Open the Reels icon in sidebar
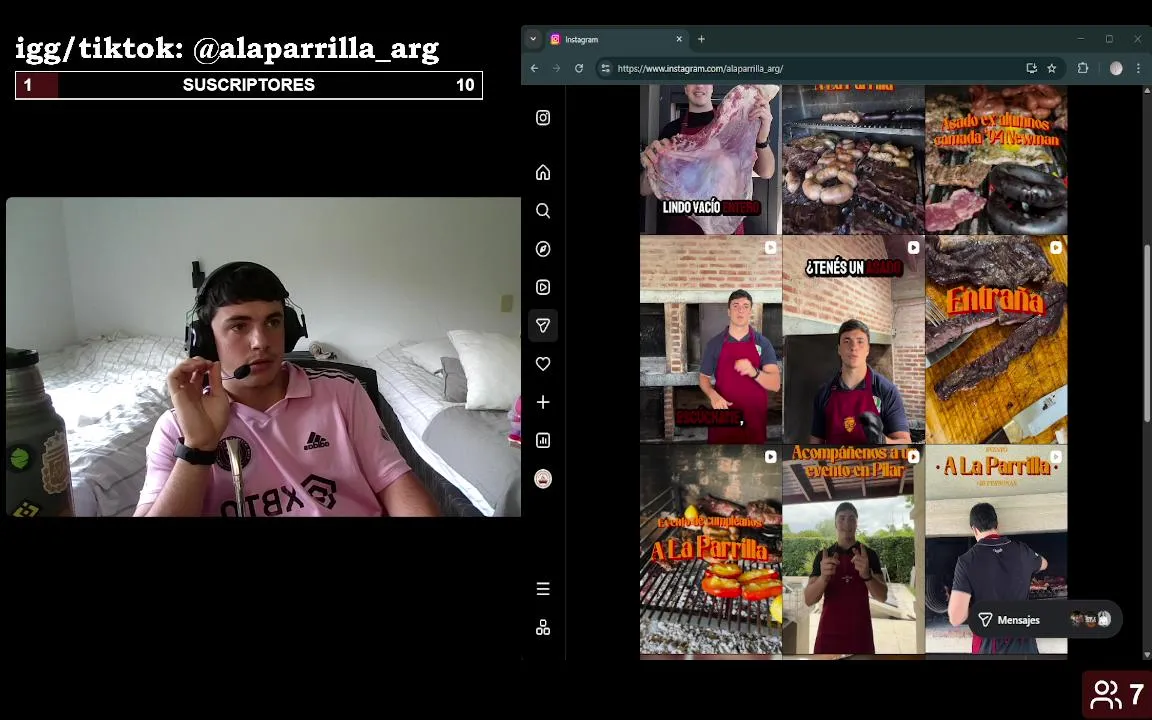The width and height of the screenshot is (1152, 720). point(543,287)
